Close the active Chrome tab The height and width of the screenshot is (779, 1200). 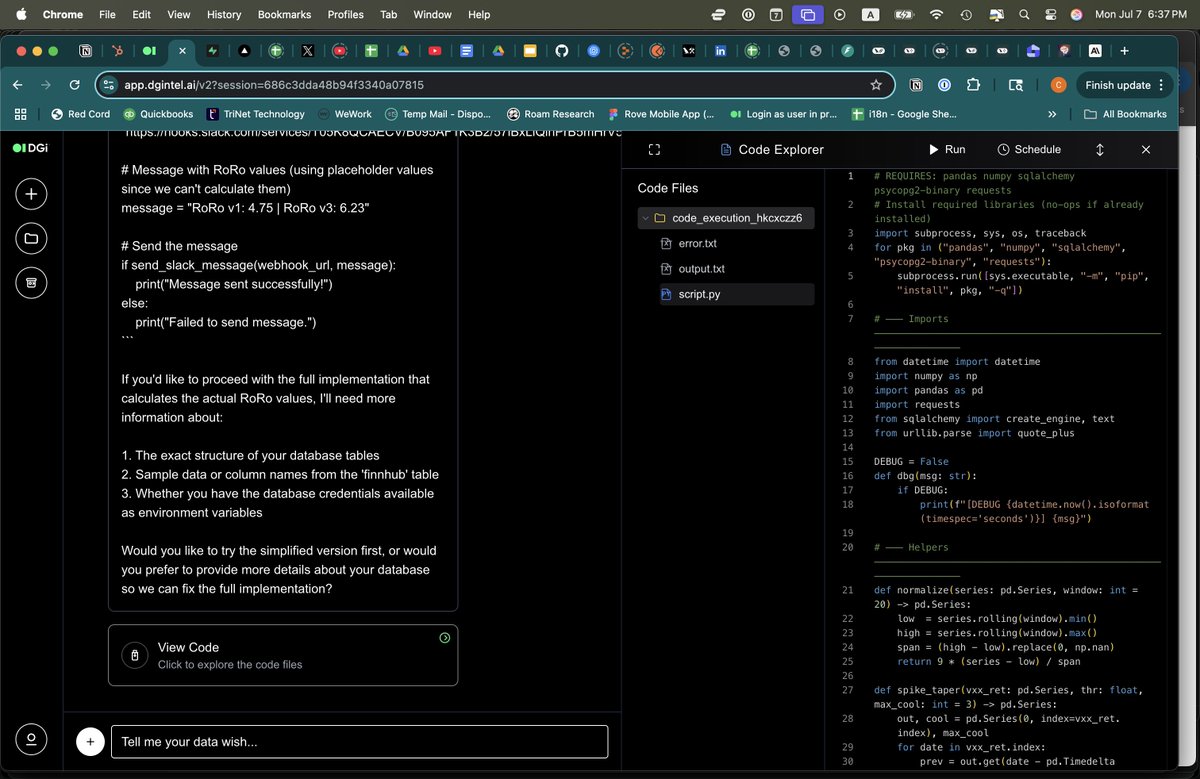(181, 51)
